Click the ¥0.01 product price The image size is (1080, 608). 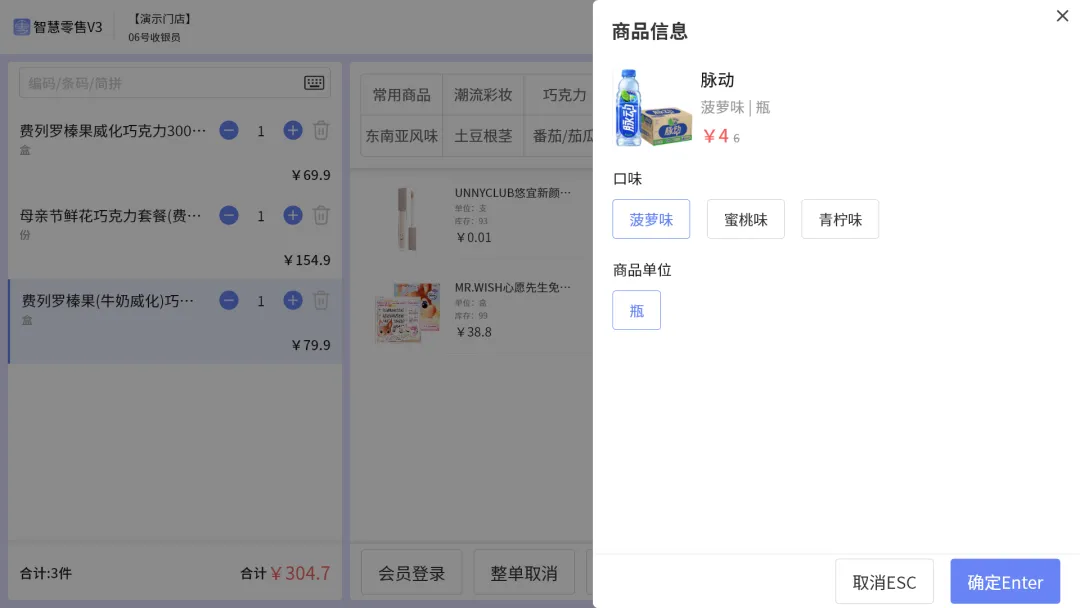(474, 238)
